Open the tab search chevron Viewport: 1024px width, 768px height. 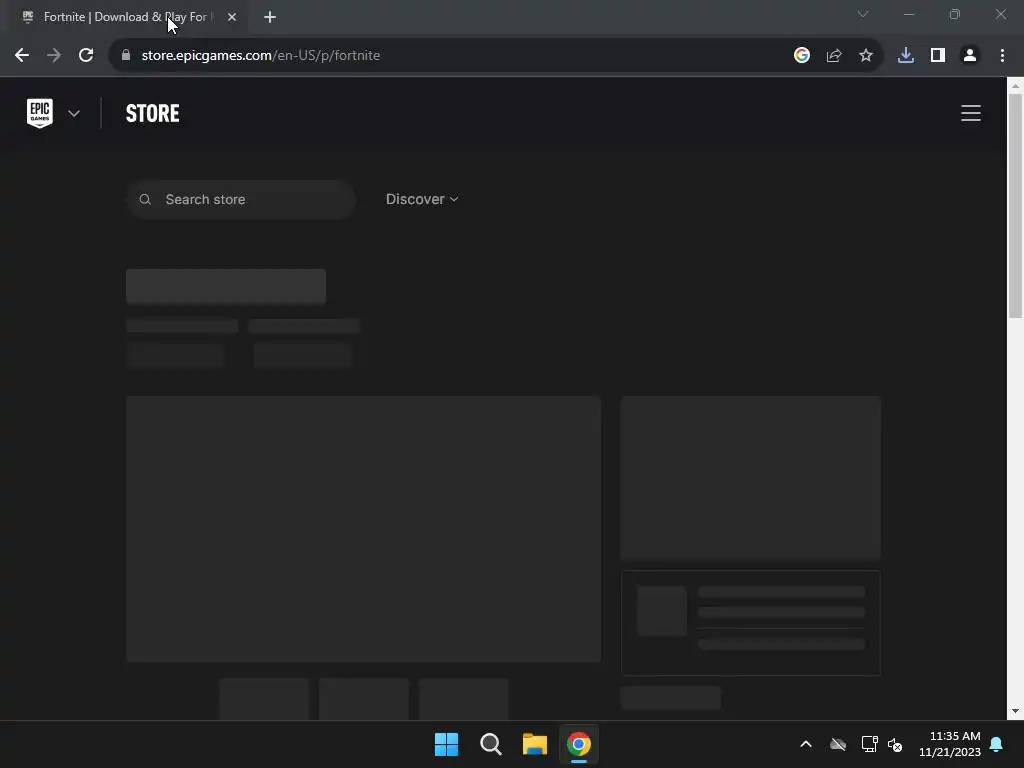[x=863, y=14]
